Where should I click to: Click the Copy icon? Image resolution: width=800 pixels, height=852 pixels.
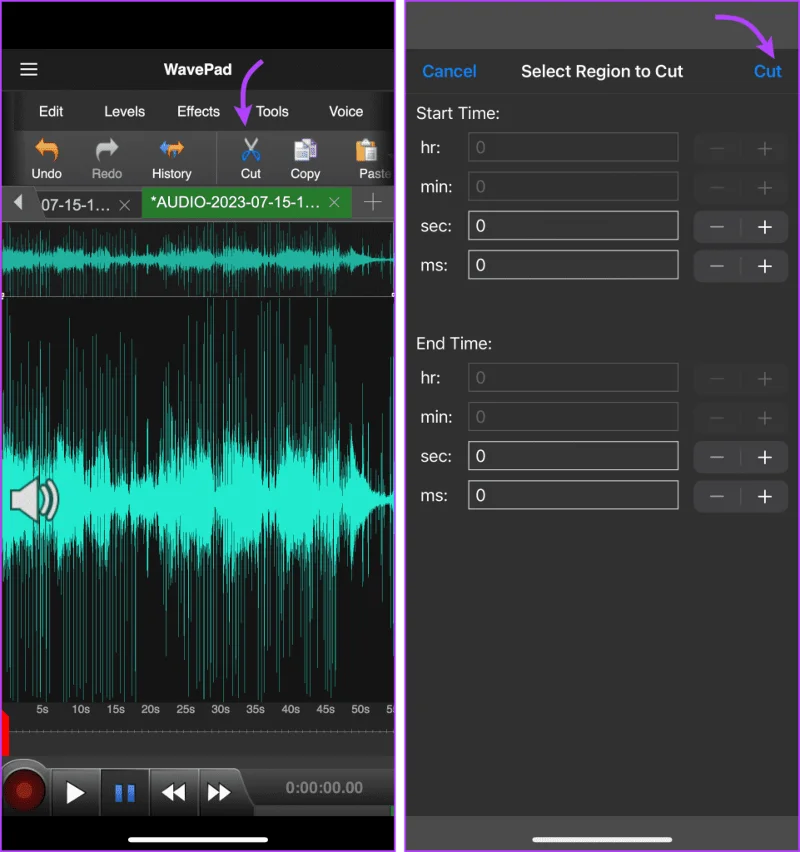coord(305,150)
